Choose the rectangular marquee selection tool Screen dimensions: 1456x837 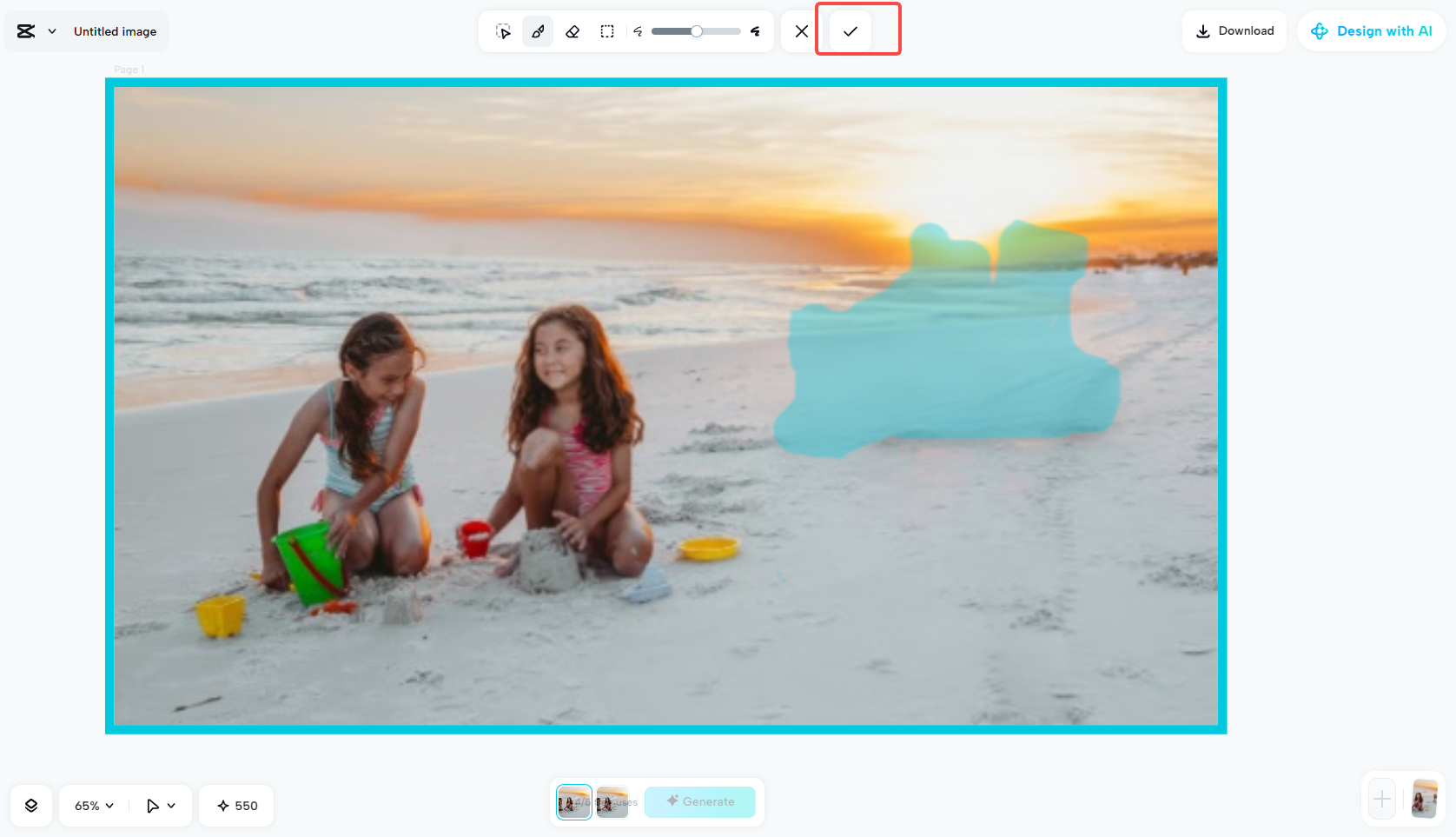(607, 31)
